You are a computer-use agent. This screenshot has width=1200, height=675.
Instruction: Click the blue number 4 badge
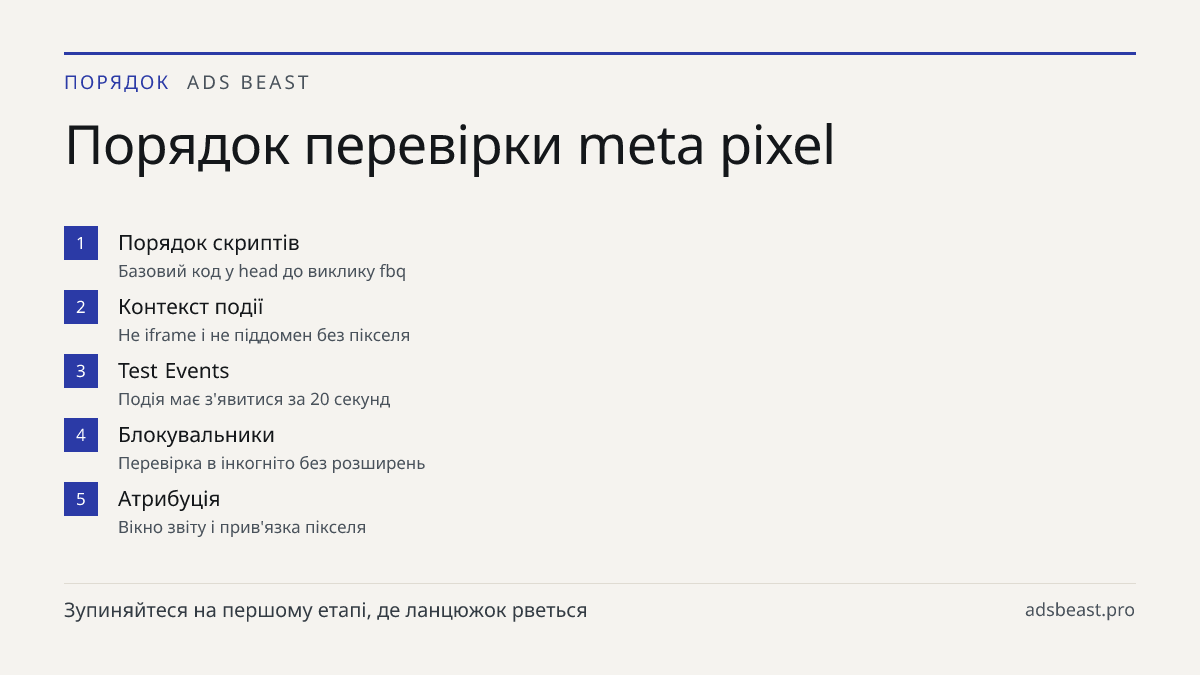(81, 435)
